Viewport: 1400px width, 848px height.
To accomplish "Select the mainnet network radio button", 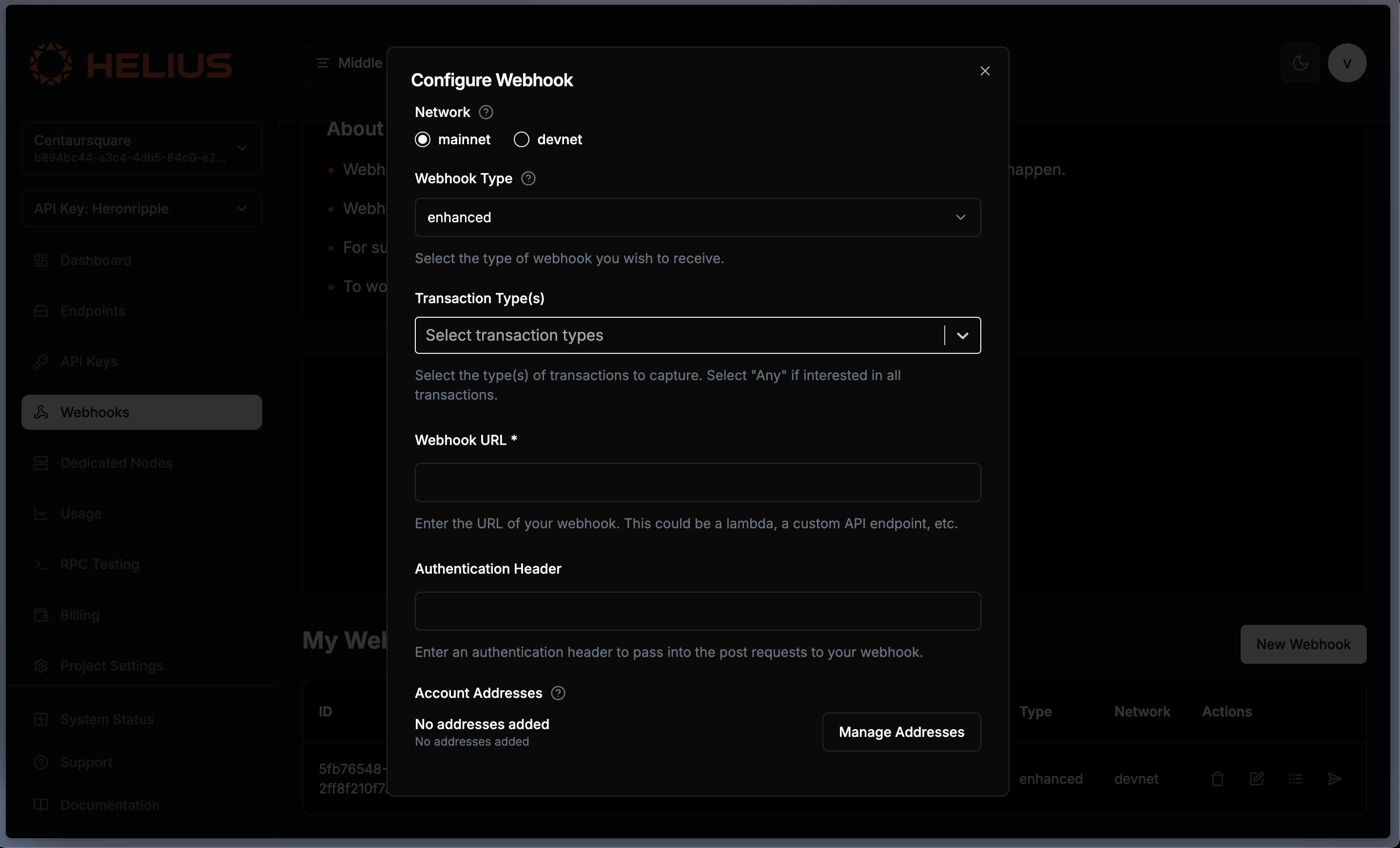I will click(x=423, y=139).
